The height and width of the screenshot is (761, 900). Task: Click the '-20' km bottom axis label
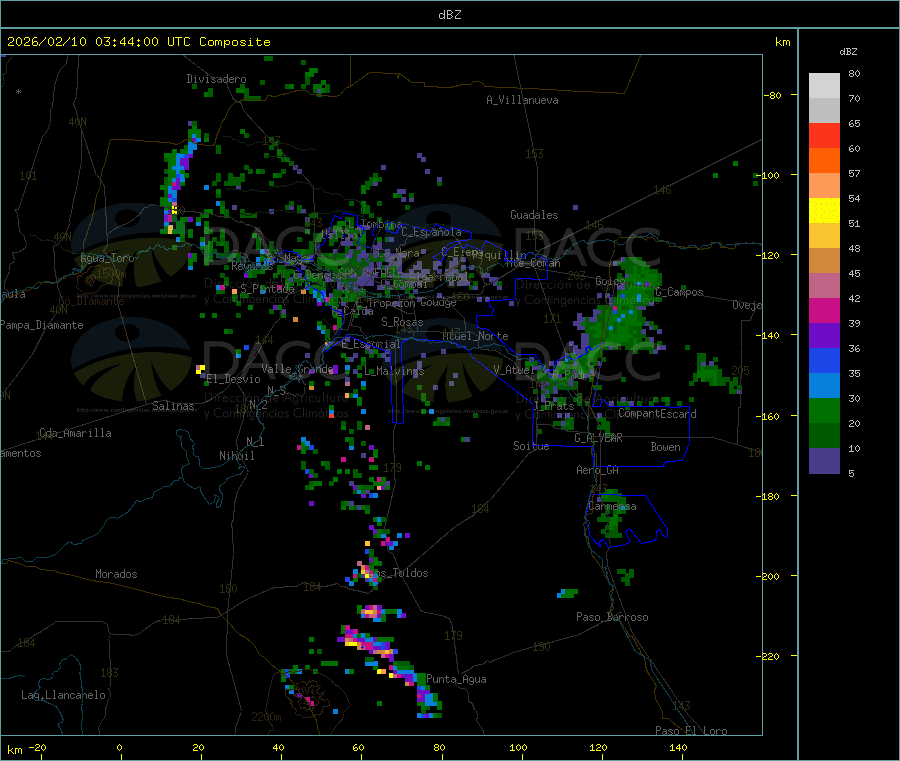(38, 747)
